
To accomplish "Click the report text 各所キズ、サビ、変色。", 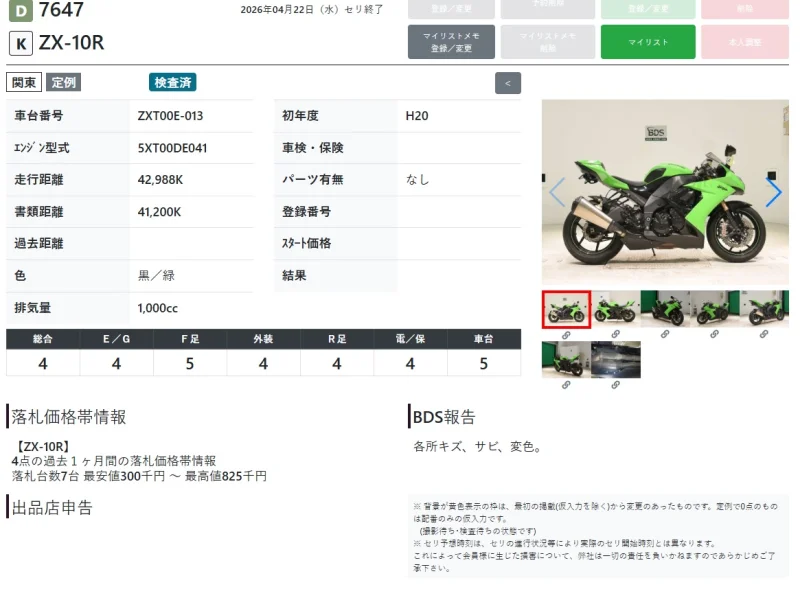I will click(478, 446).
